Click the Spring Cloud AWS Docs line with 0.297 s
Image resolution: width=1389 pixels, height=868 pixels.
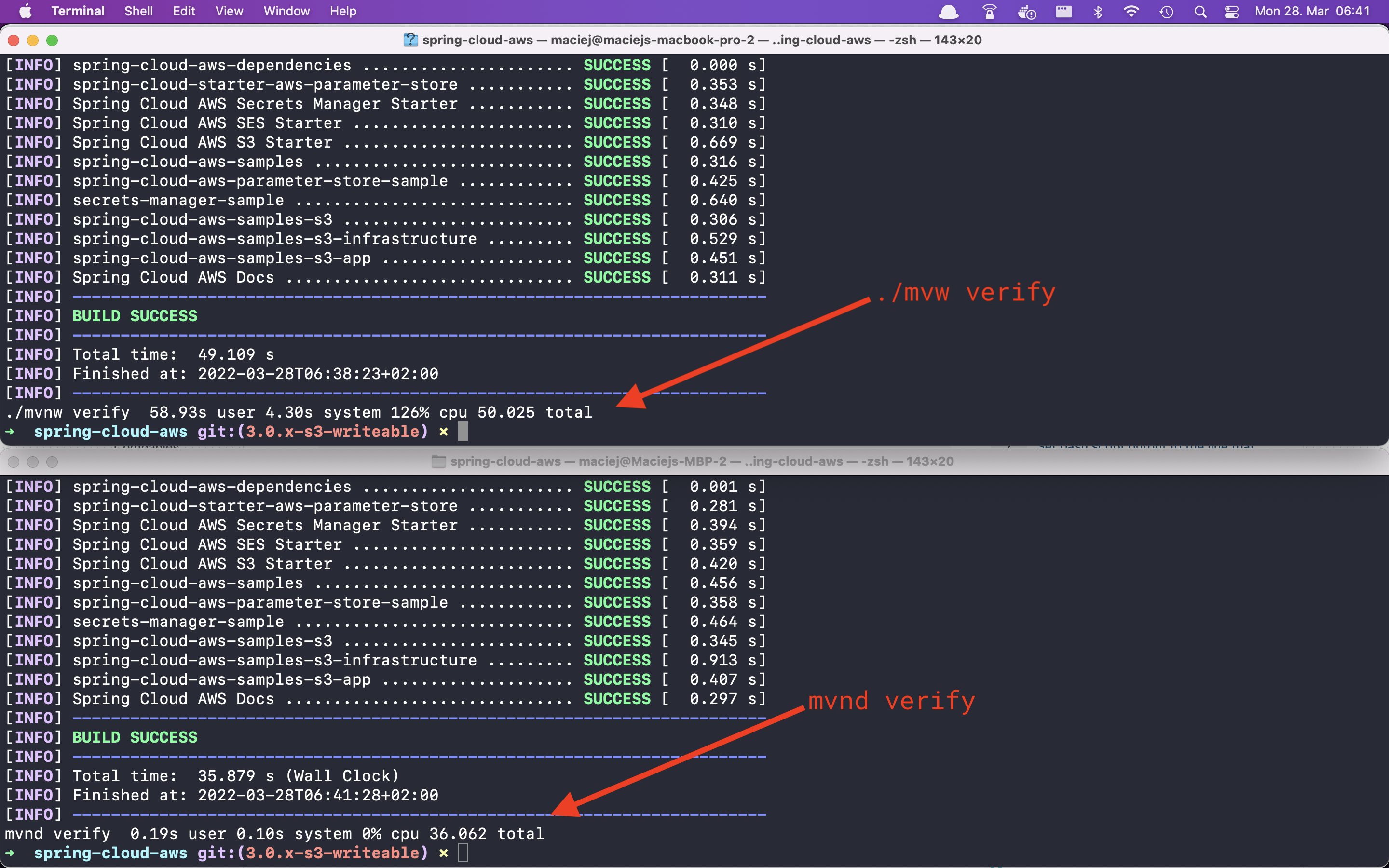pos(386,699)
